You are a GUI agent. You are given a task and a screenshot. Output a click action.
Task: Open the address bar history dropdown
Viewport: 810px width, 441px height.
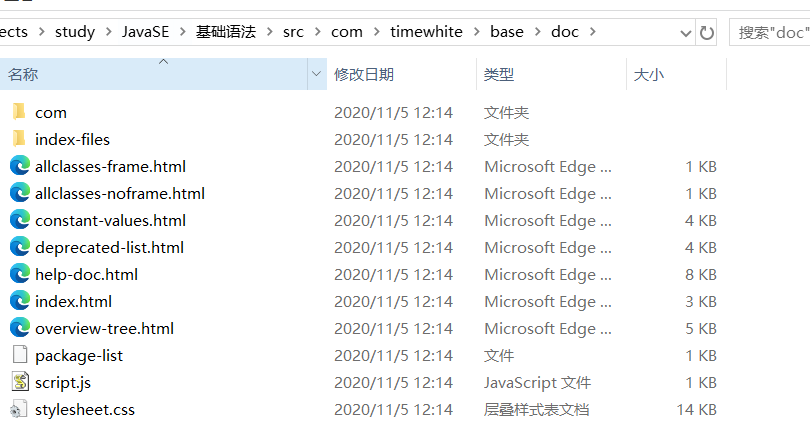[x=684, y=32]
